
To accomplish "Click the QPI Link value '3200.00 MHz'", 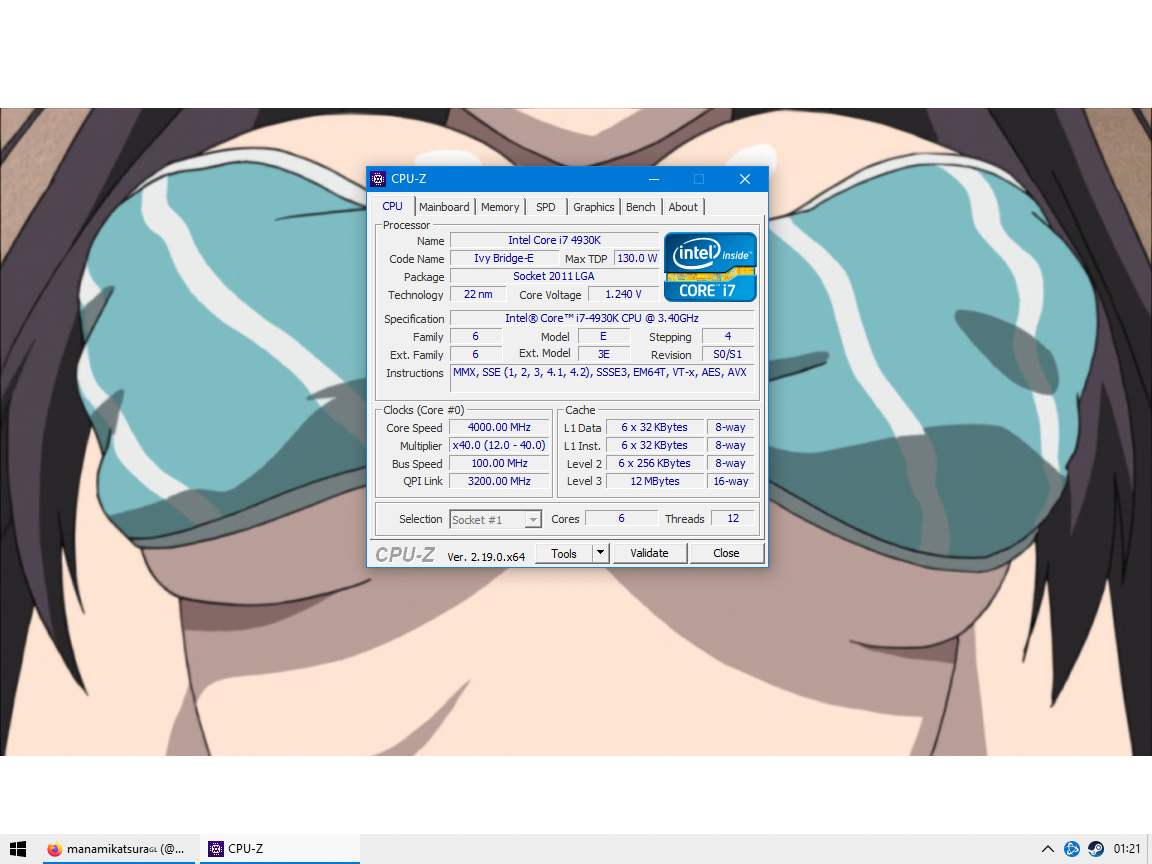I will pos(499,481).
